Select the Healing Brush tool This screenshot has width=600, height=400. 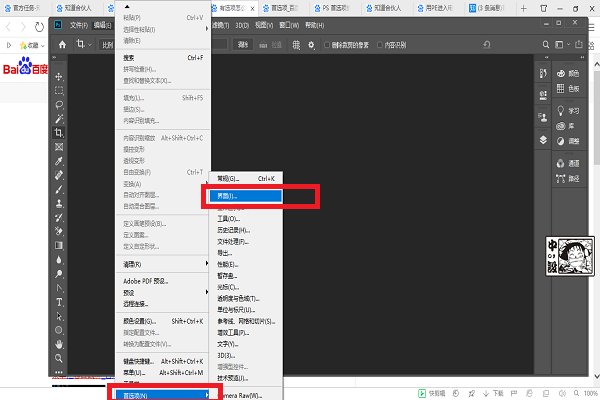pos(59,175)
